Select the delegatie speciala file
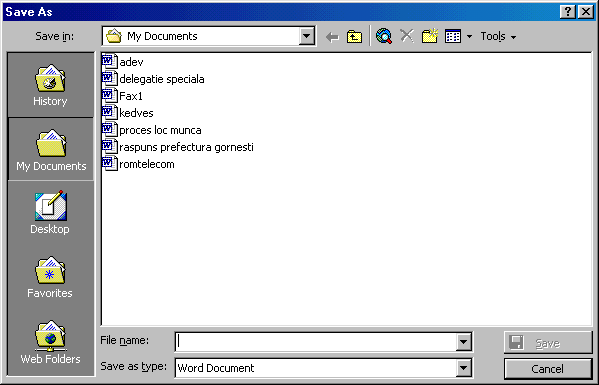Screen dimensions: 599x385 (162, 79)
